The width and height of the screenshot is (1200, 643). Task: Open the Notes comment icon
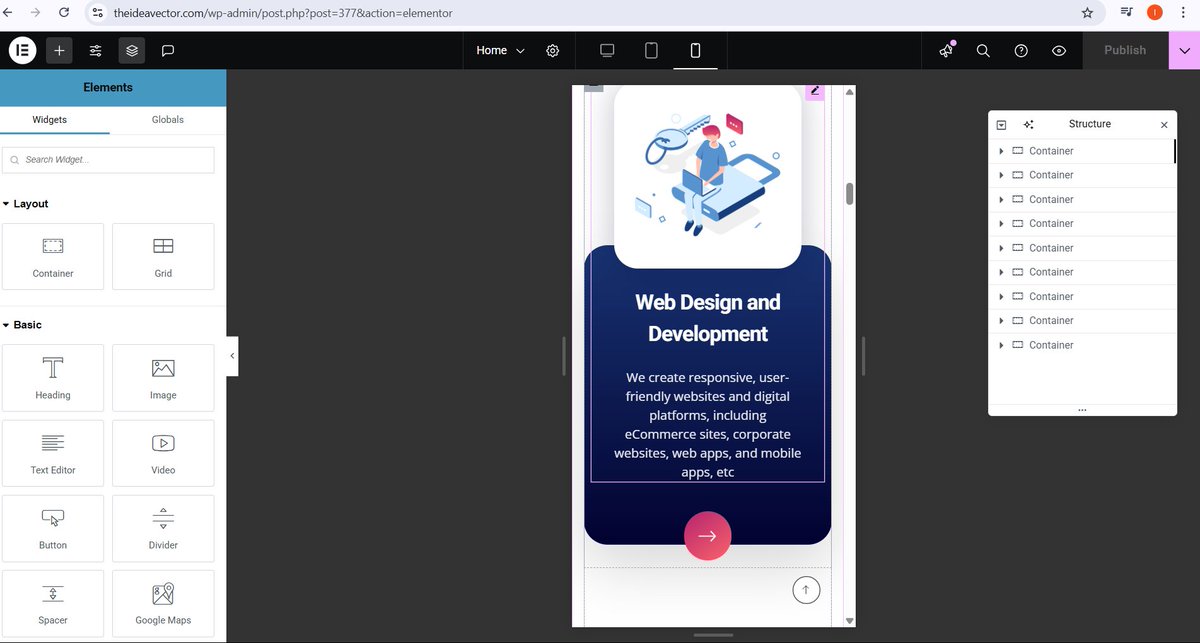[x=168, y=50]
